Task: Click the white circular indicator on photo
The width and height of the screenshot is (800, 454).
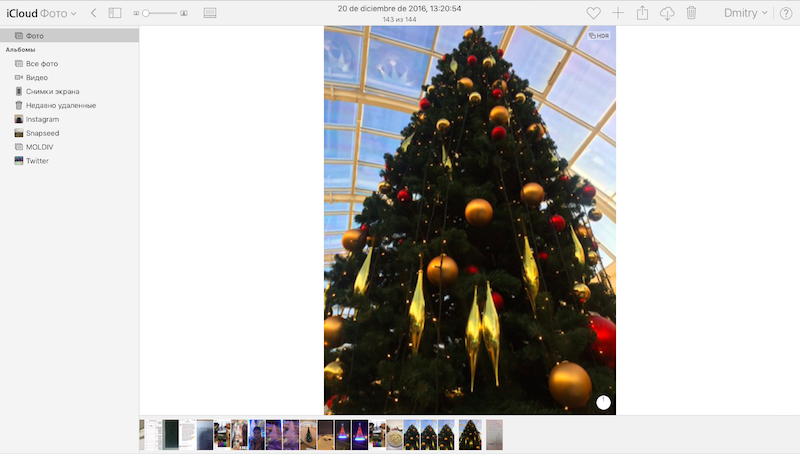Action: pyautogui.click(x=603, y=402)
